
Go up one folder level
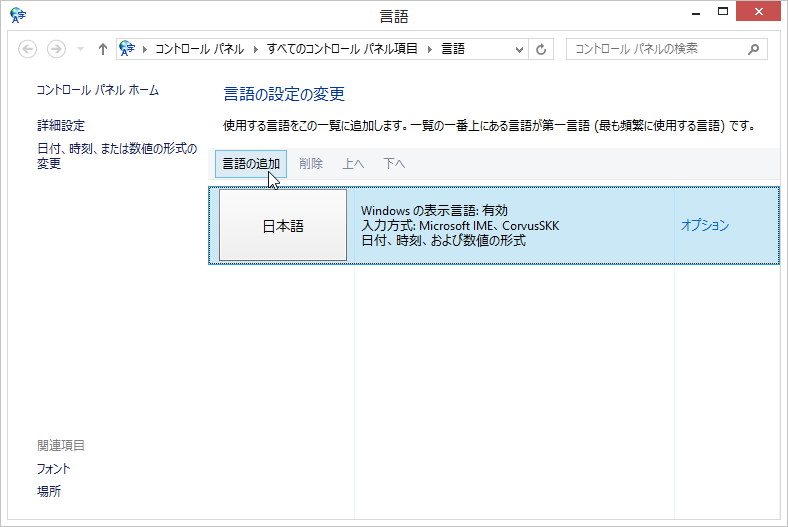(103, 49)
